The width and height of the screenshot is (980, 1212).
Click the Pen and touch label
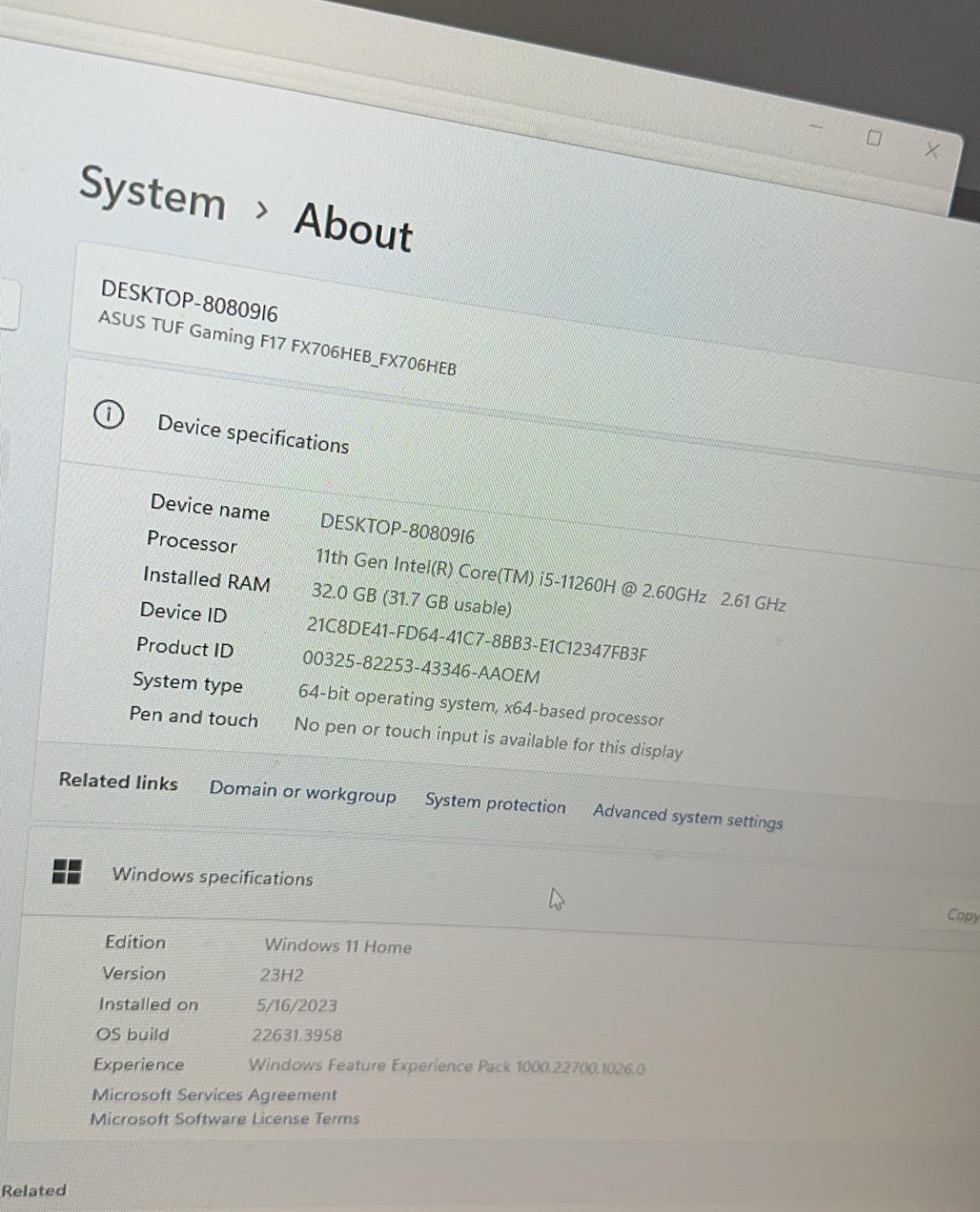193,716
